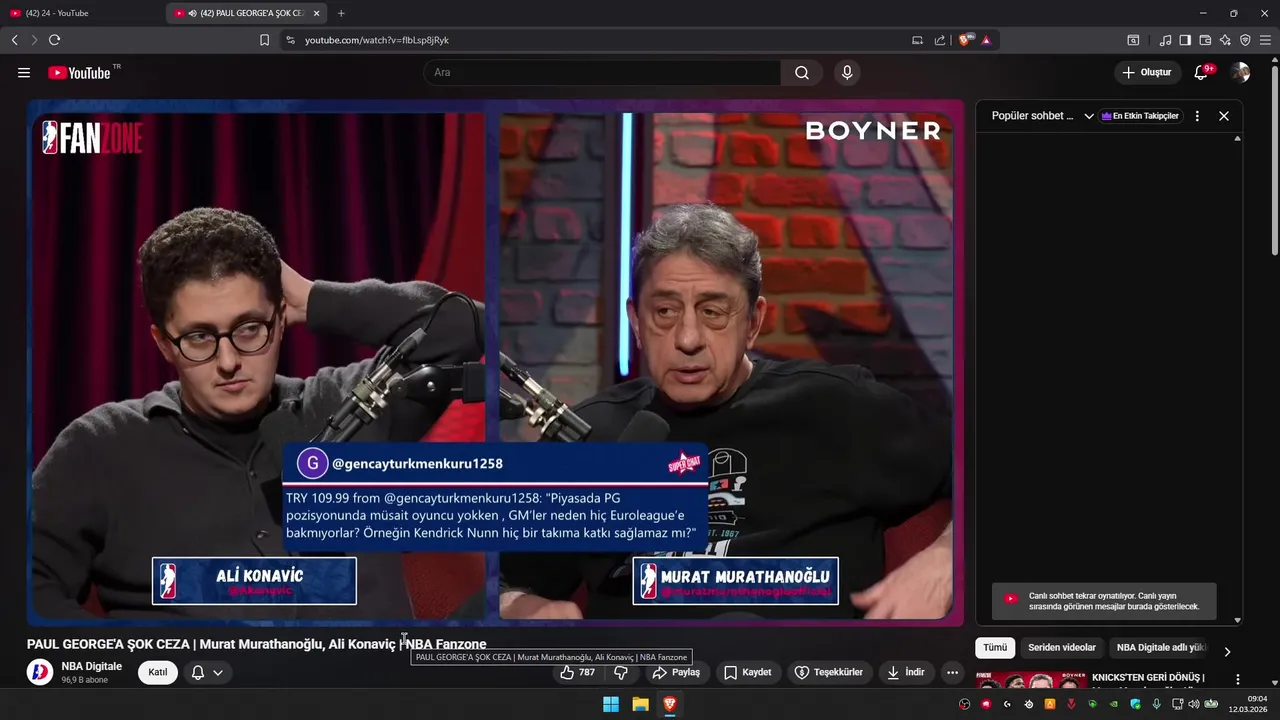1280x720 pixels.
Task: Open the Brave browser main menu
Action: coord(1265,40)
